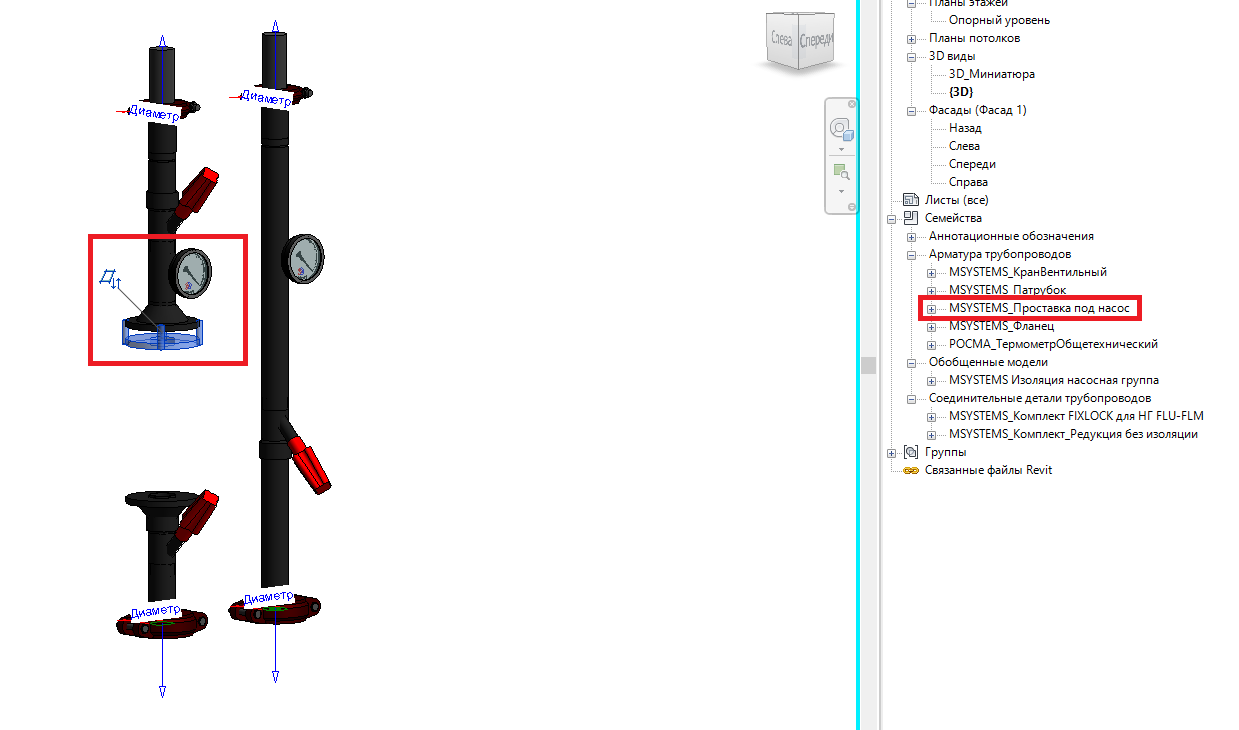This screenshot has width=1239, height=730.
Task: Click the Семейства families icon
Action: pyautogui.click(x=910, y=218)
